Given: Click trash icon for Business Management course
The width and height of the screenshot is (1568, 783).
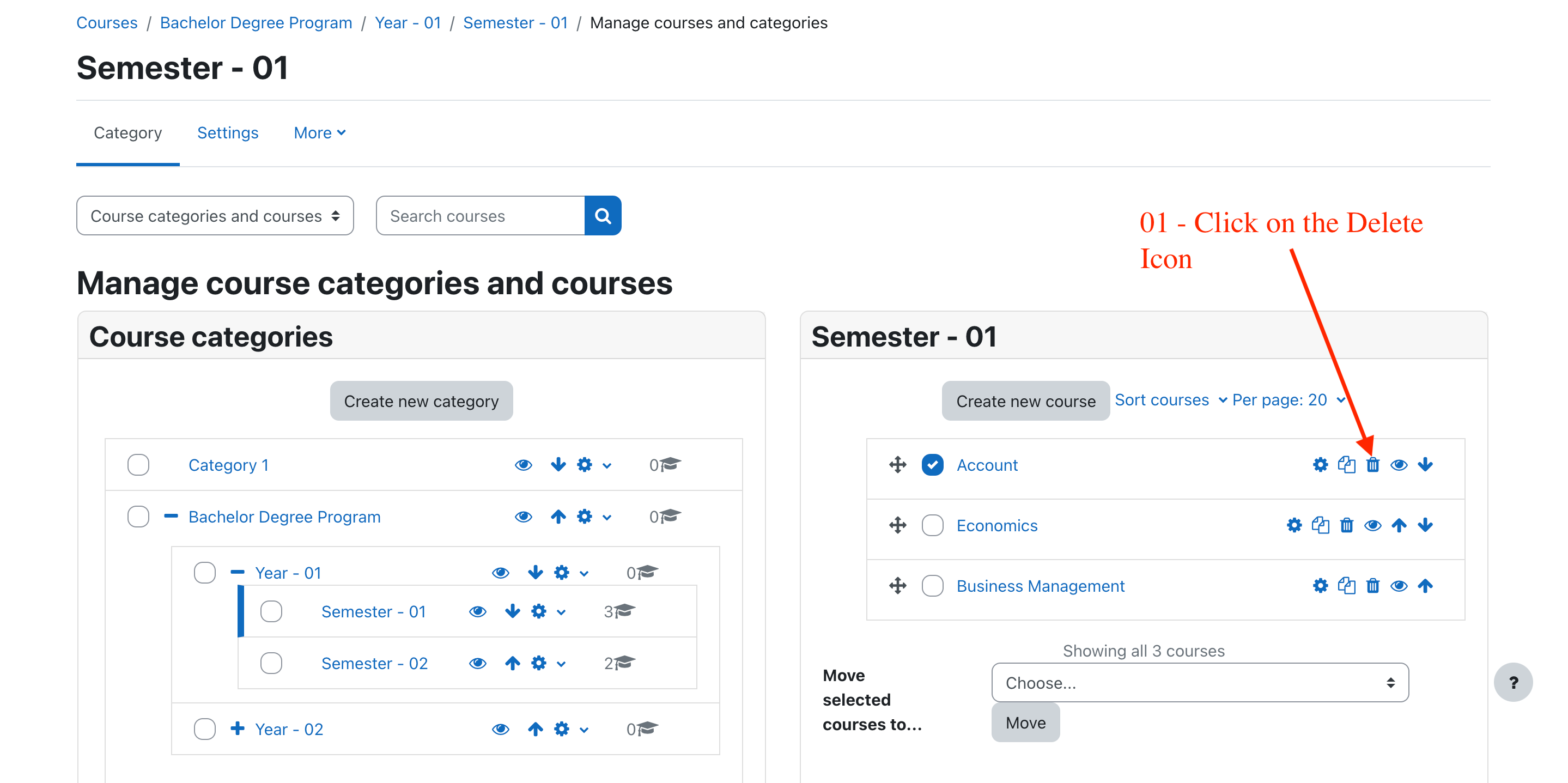Looking at the screenshot, I should (x=1372, y=586).
